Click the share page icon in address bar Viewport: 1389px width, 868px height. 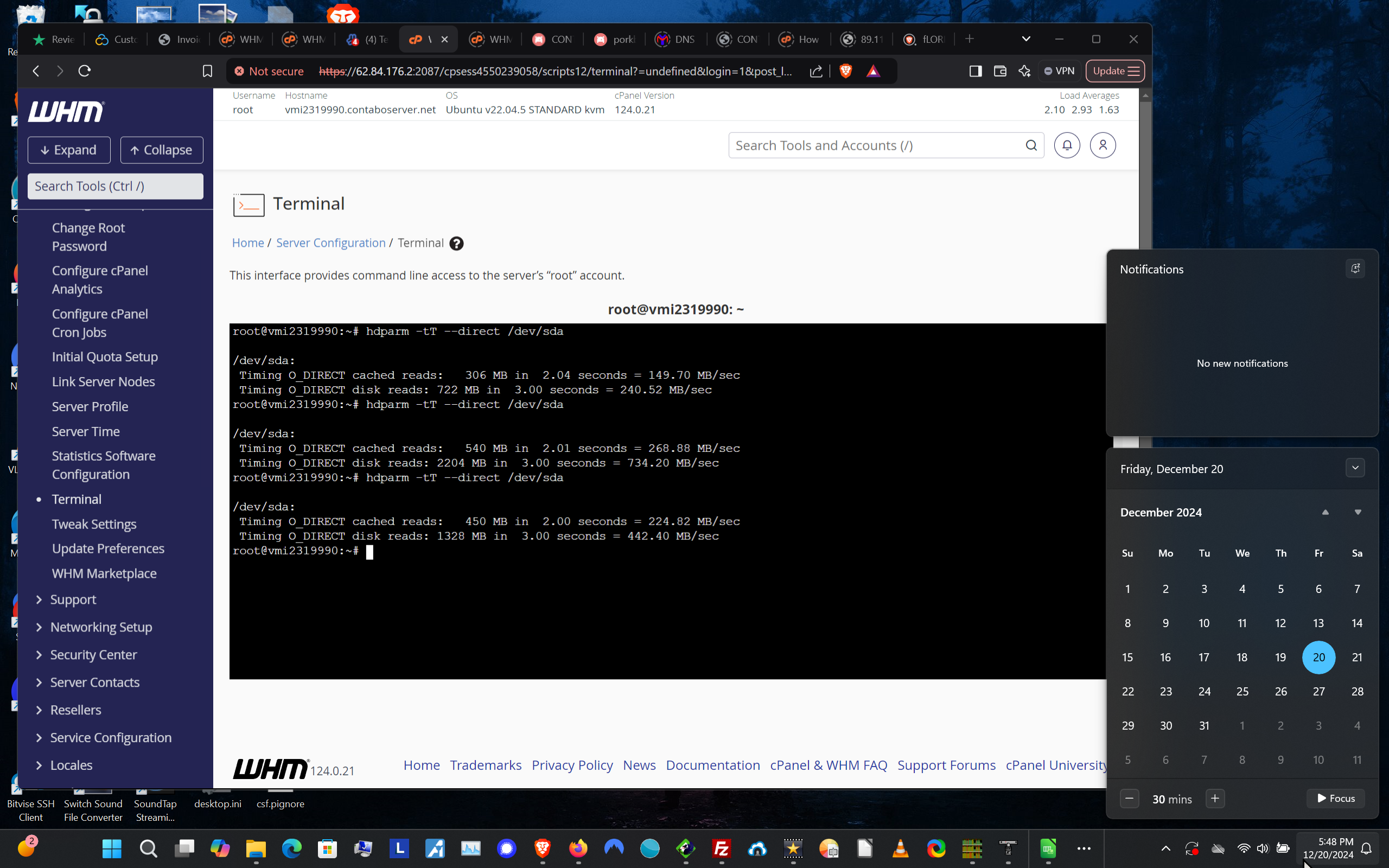815,71
